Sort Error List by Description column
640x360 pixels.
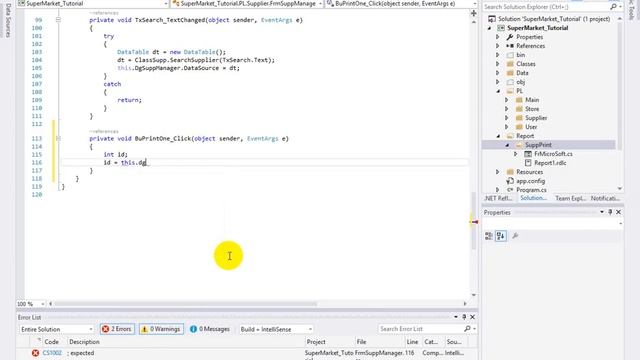[x=84, y=342]
